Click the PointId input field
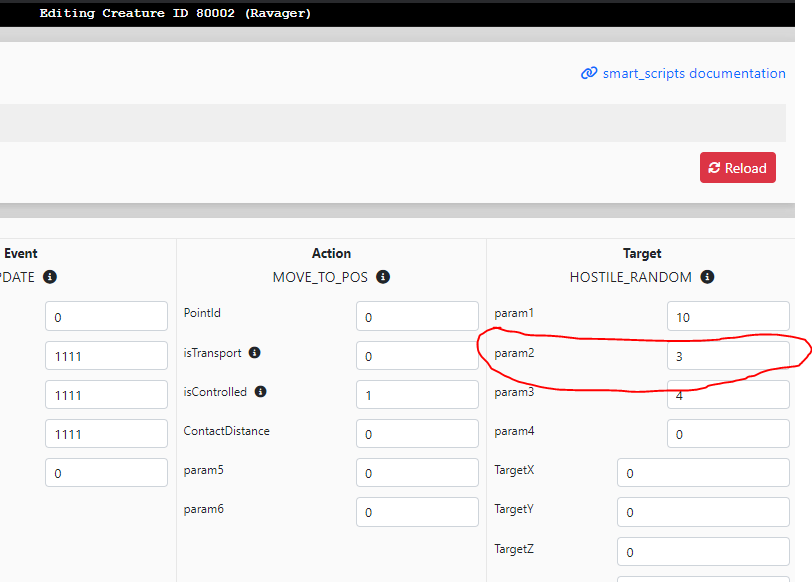This screenshot has height=582, width=812. pos(417,316)
